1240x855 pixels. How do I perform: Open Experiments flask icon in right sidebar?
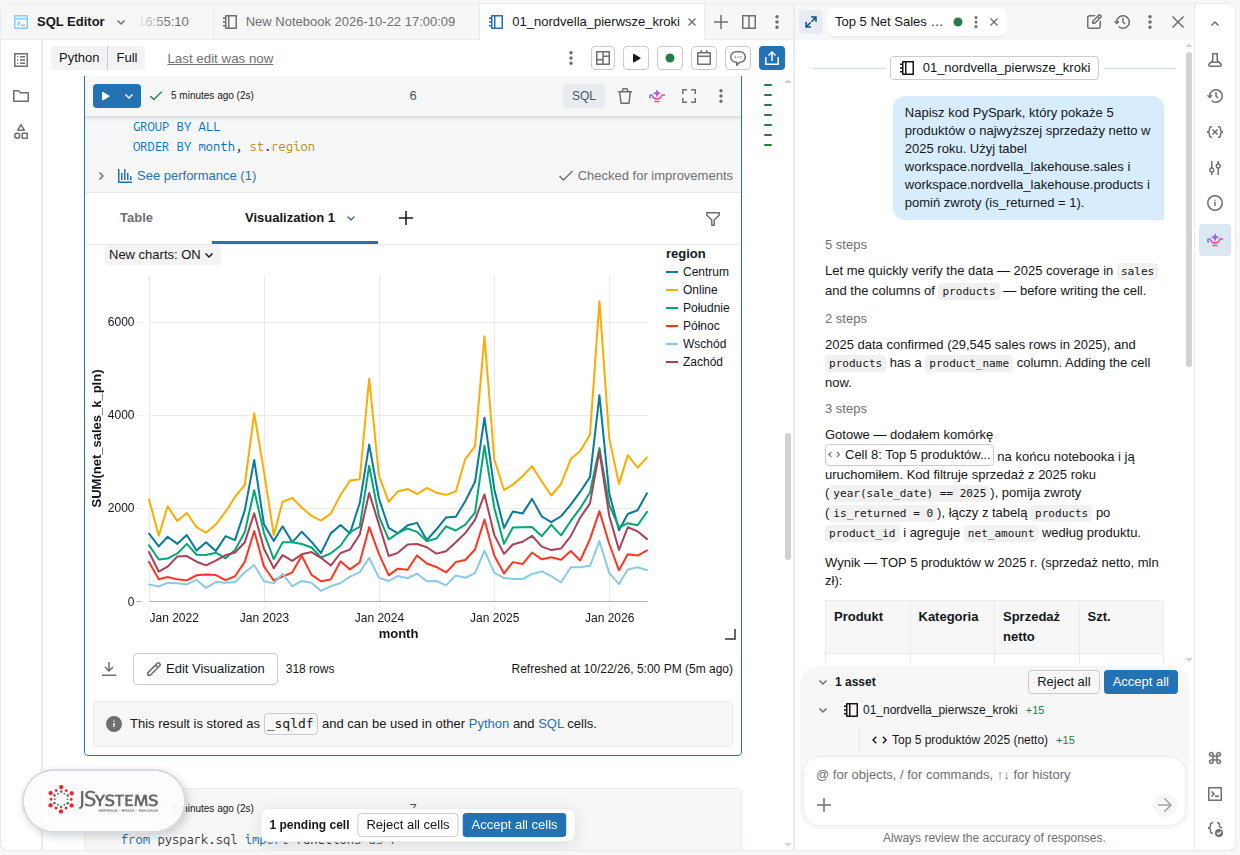1215,60
